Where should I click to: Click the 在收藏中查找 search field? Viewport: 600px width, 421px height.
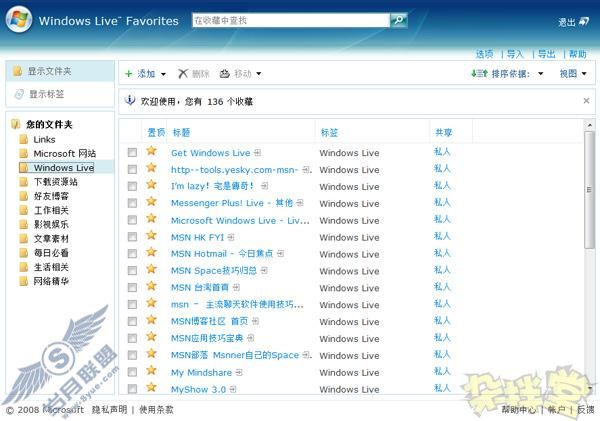point(291,20)
